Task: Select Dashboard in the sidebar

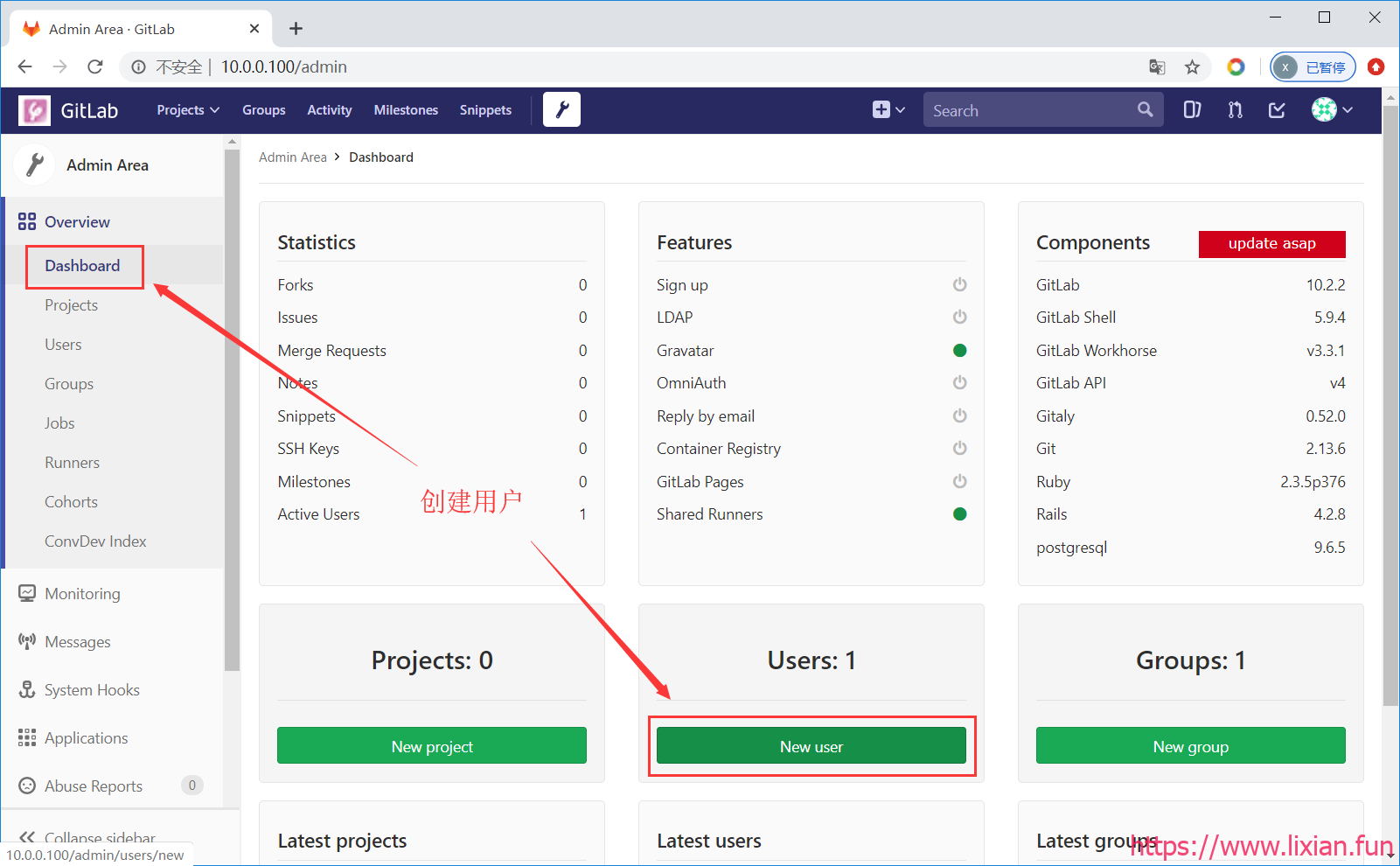Action: click(82, 266)
